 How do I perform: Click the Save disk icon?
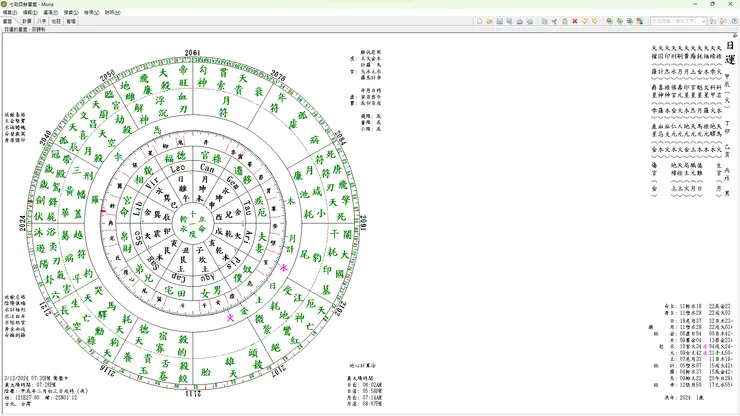(499, 21)
